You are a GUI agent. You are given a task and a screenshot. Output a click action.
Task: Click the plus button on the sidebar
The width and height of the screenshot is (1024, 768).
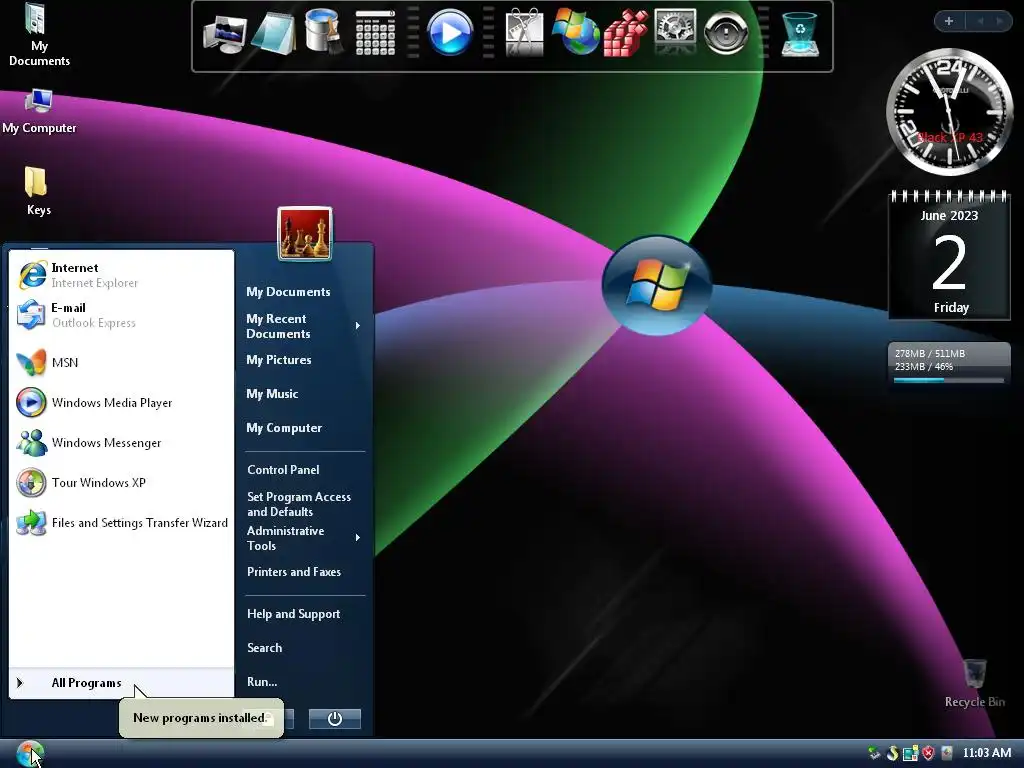point(949,21)
